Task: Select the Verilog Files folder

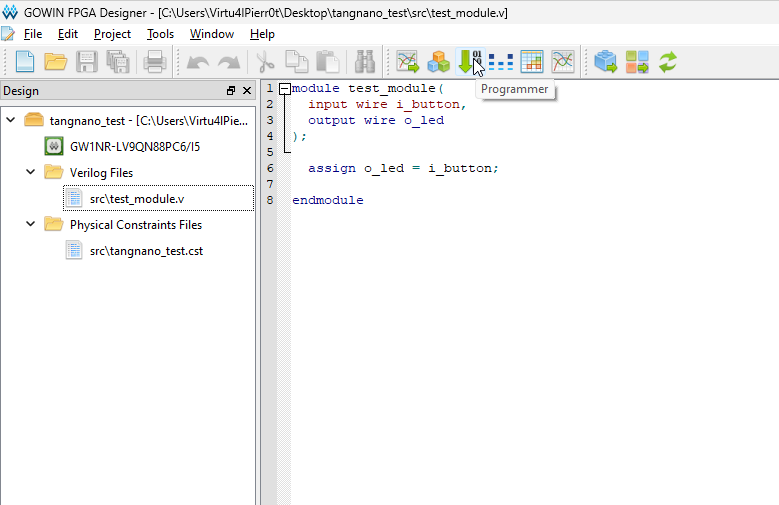Action: (x=101, y=172)
